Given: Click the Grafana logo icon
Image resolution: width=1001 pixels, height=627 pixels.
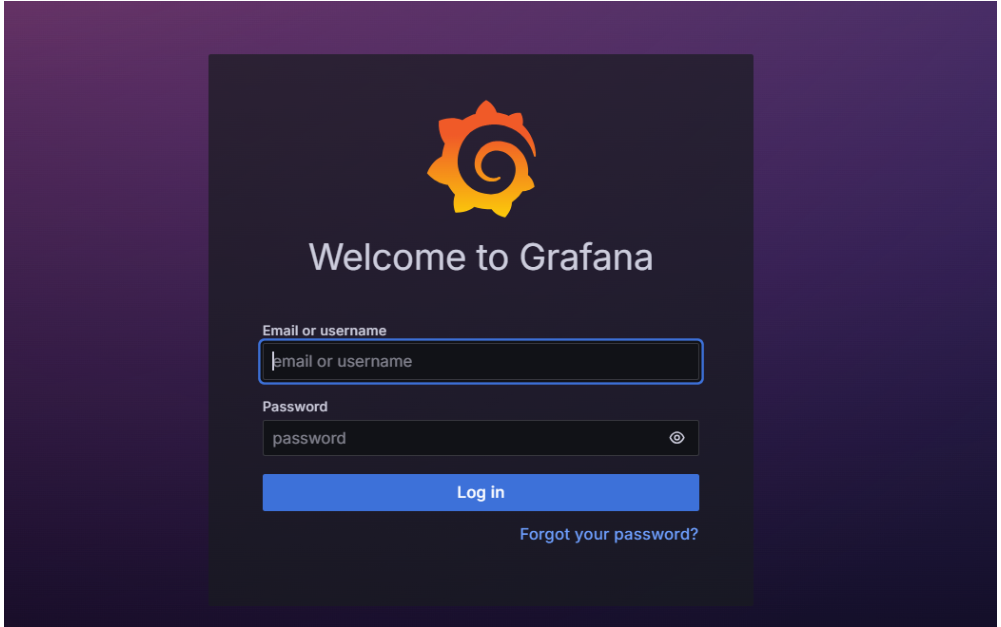Looking at the screenshot, I should [x=481, y=159].
